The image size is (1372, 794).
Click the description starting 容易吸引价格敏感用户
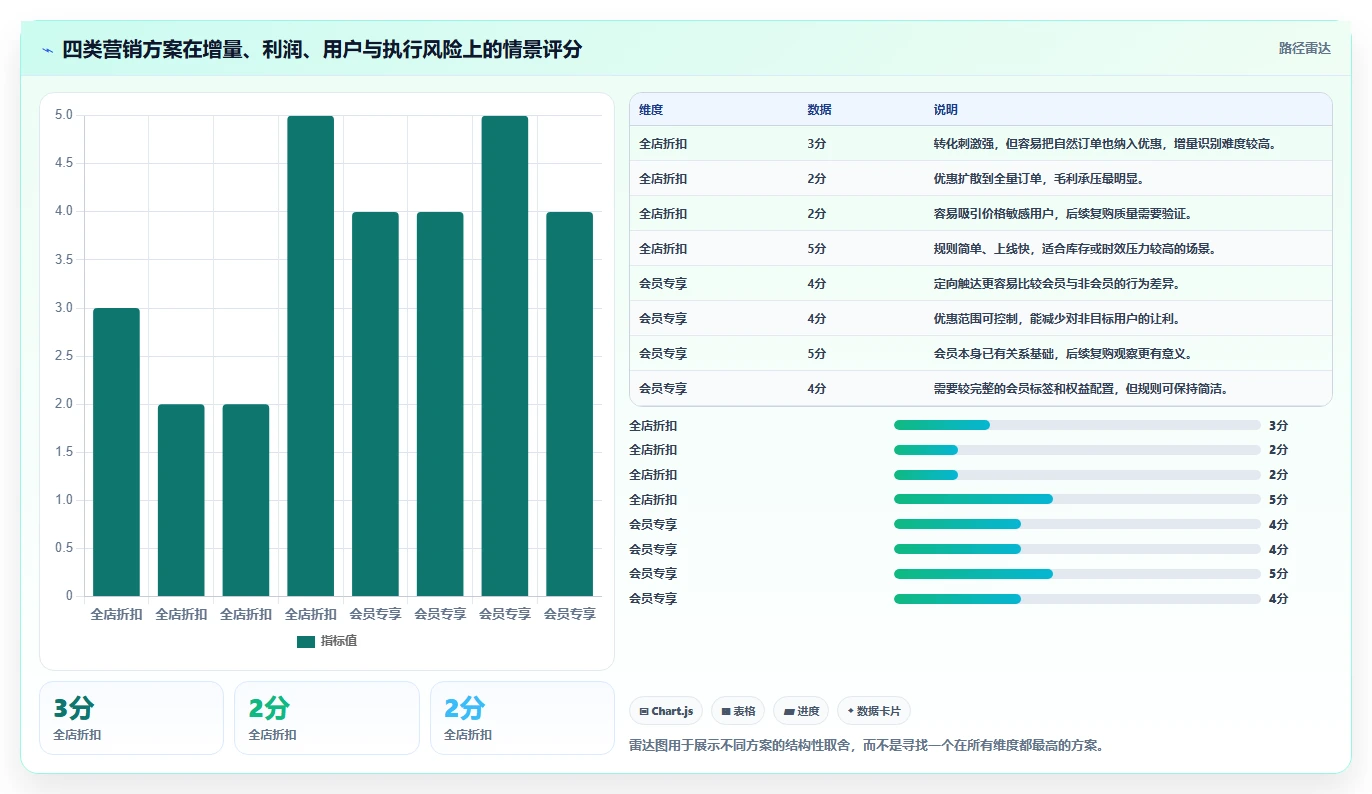pyautogui.click(x=1062, y=214)
